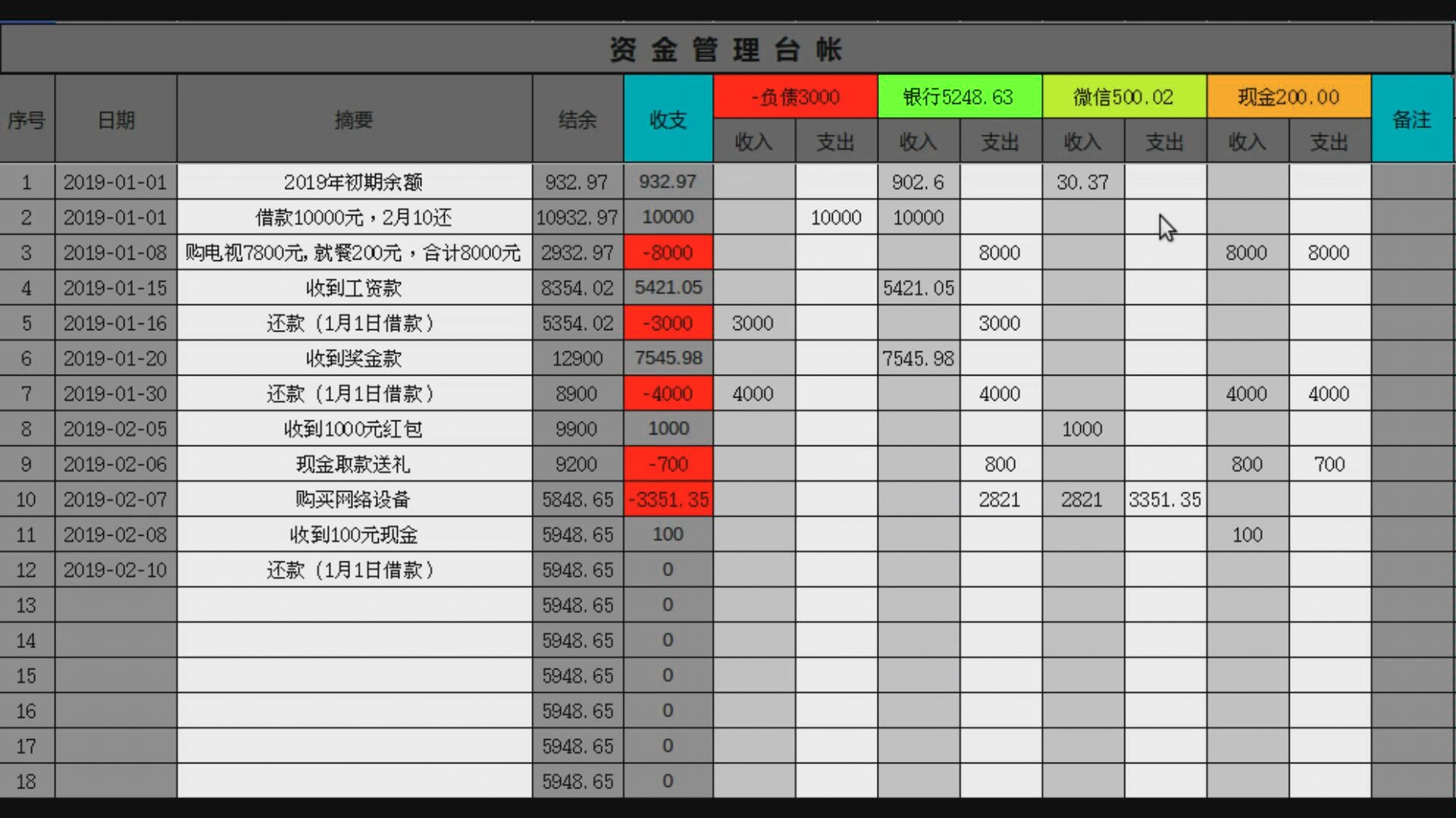This screenshot has width=1456, height=818.
Task: Select the 现金取款送礼 summary cell
Action: [355, 464]
